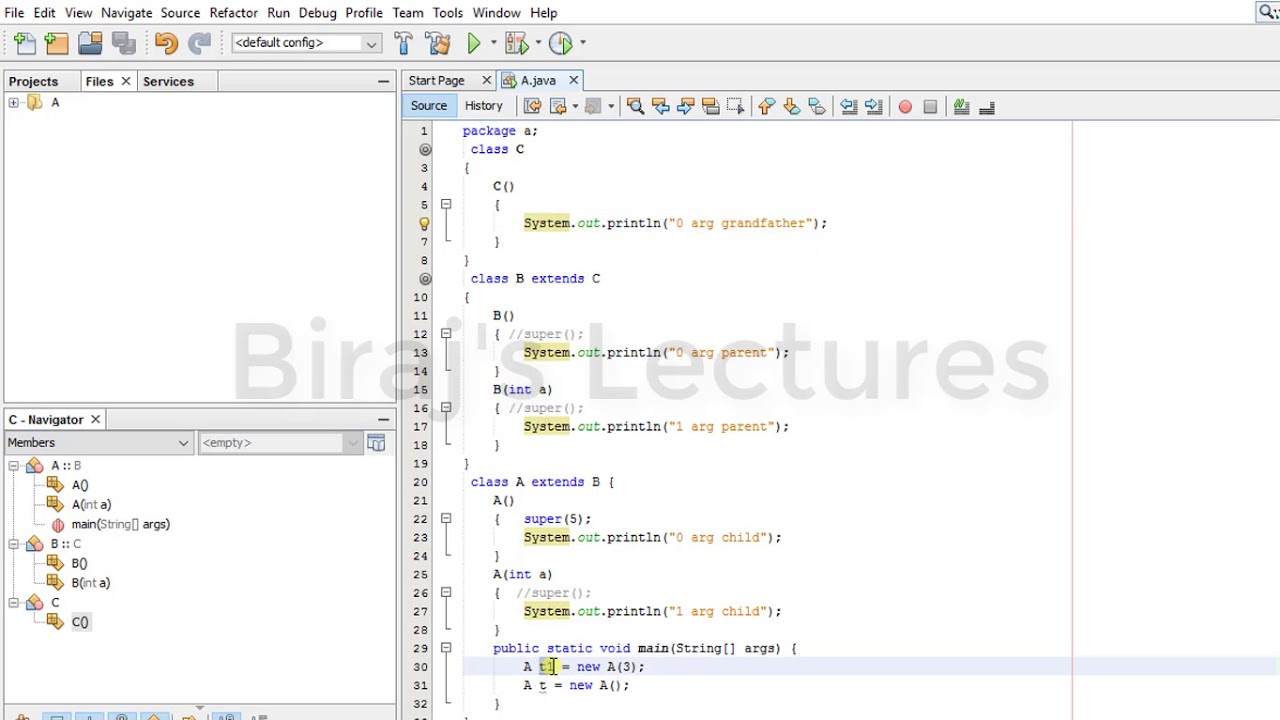Screen dimensions: 1280x720
Task: Collapse the C class node in Navigator
Action: coord(13,603)
